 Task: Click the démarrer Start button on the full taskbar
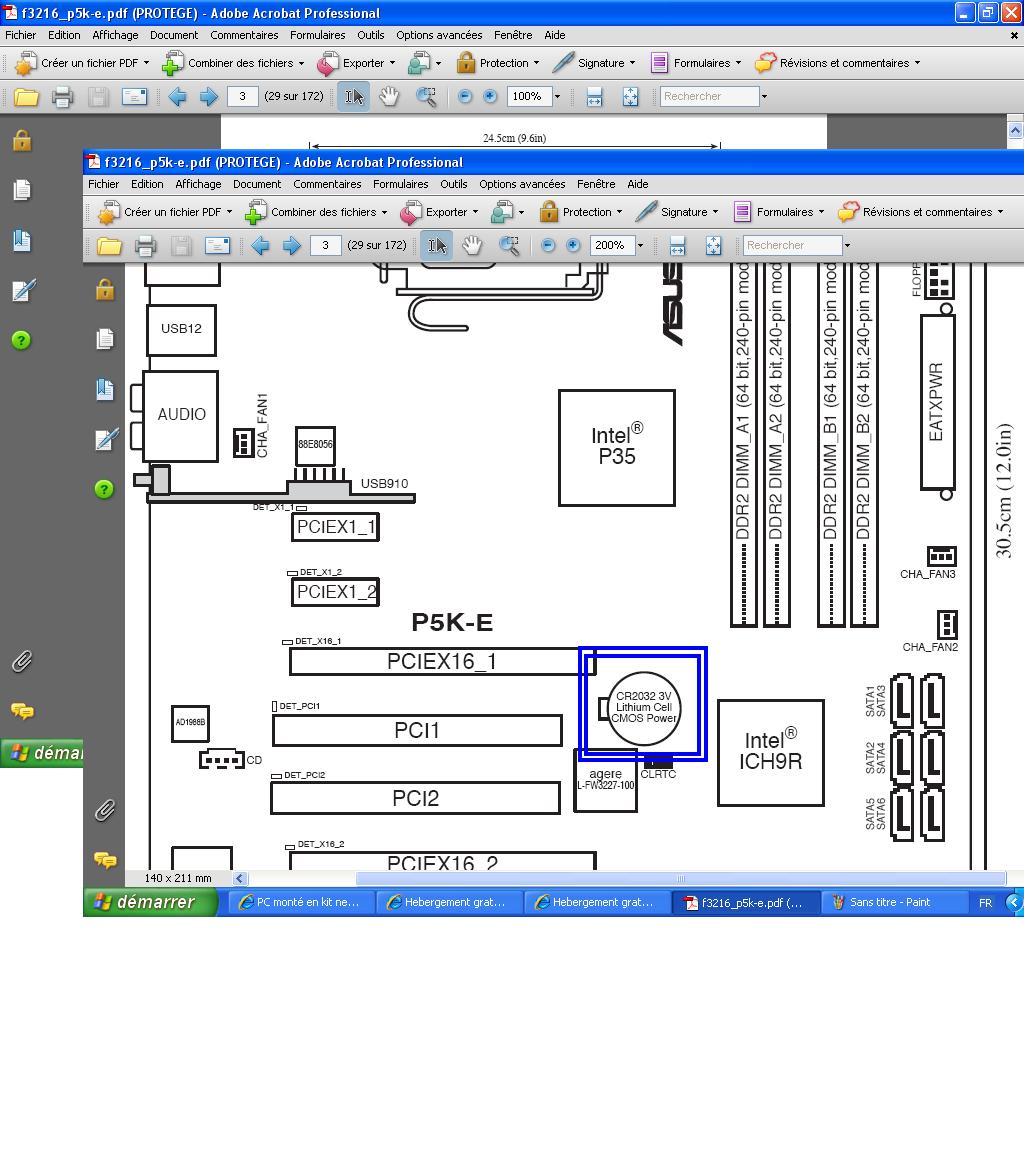point(151,902)
